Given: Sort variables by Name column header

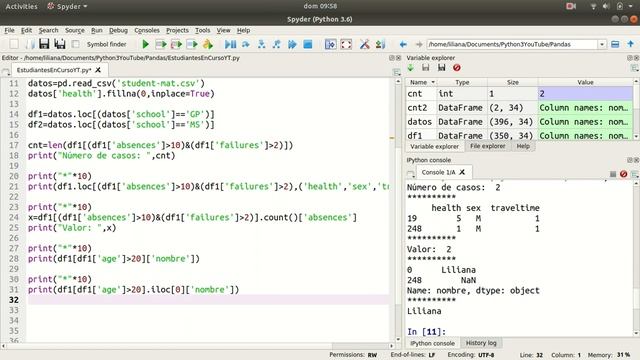Looking at the screenshot, I should pyautogui.click(x=421, y=82).
